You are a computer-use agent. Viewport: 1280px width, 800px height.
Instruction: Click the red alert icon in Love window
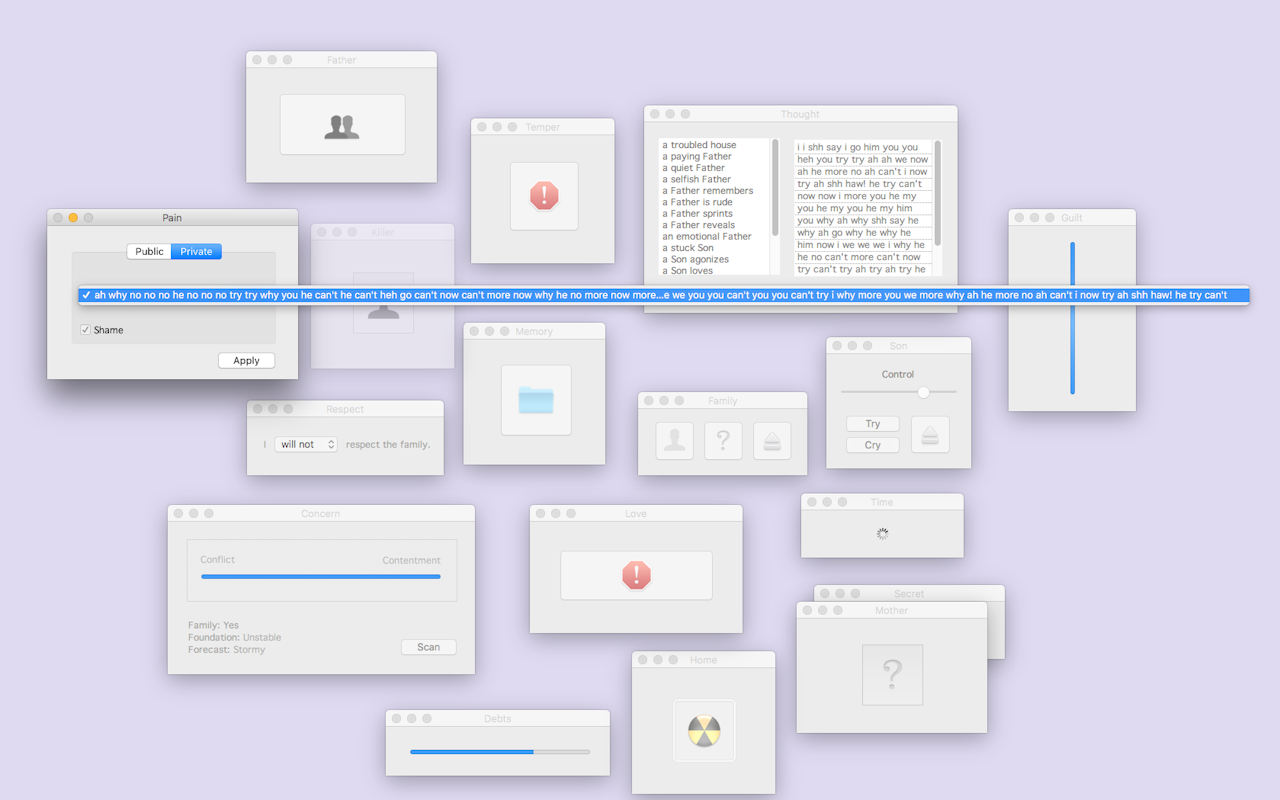[636, 575]
